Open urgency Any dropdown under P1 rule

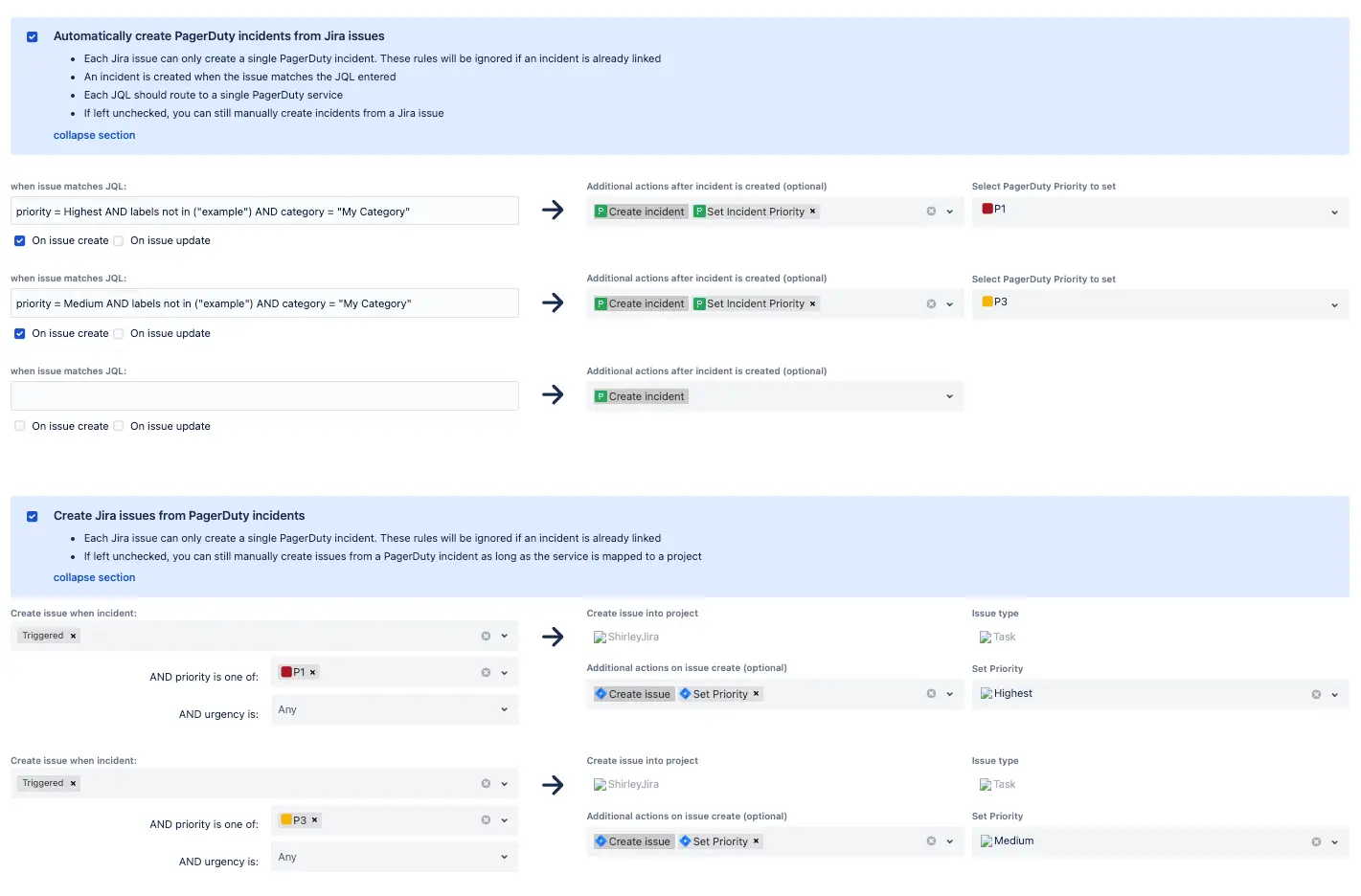pos(395,709)
